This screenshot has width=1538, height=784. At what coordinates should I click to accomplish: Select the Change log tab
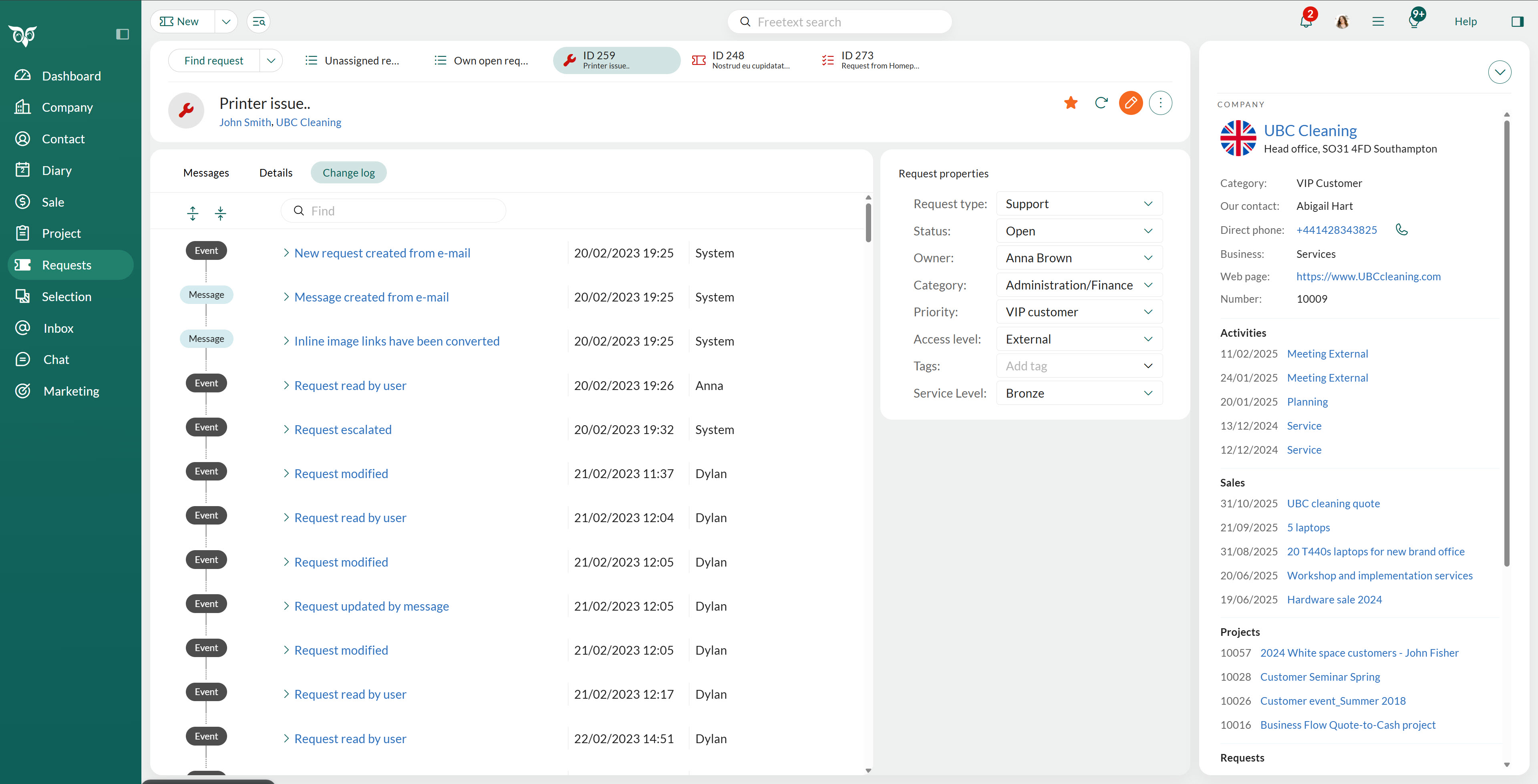(x=349, y=173)
